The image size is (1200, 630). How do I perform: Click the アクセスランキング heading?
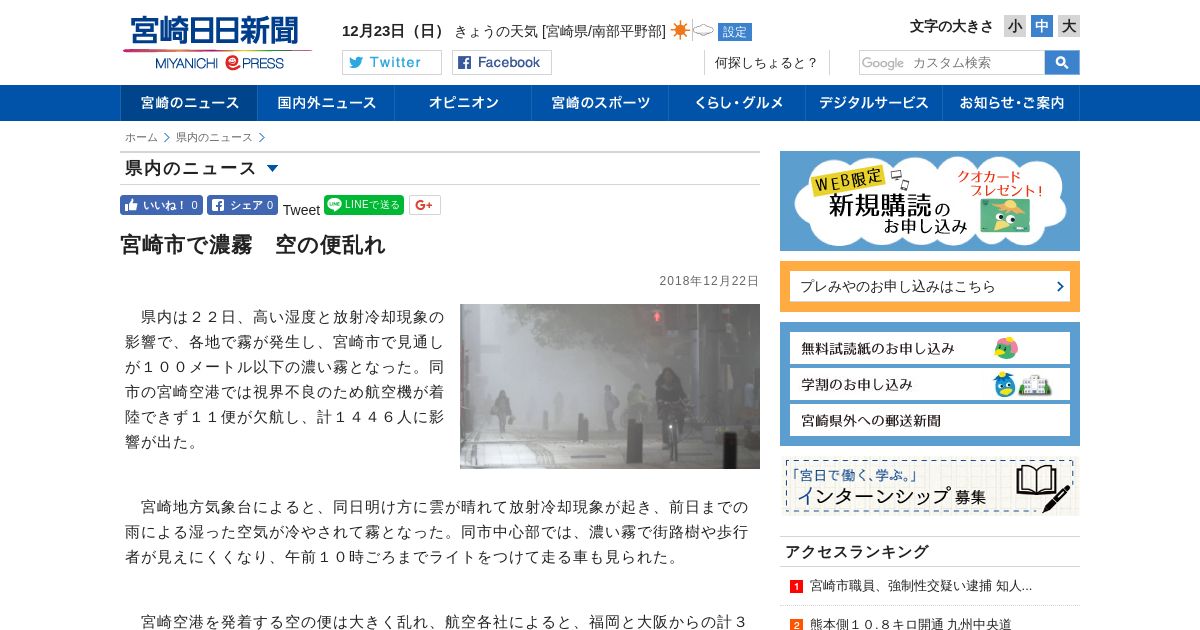point(857,551)
